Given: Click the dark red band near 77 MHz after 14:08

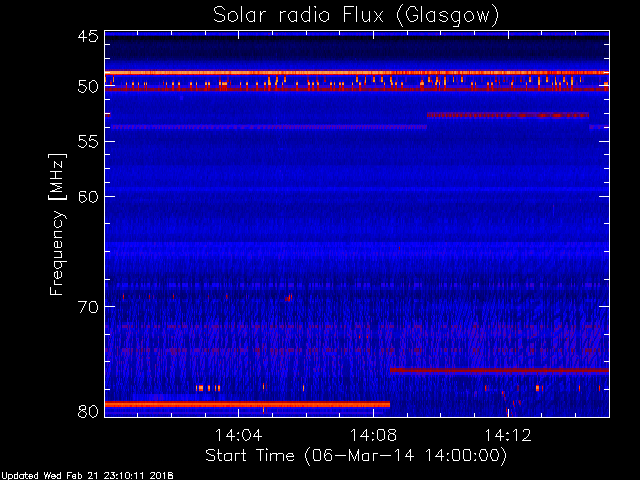Looking at the screenshot, I should coord(499,371).
